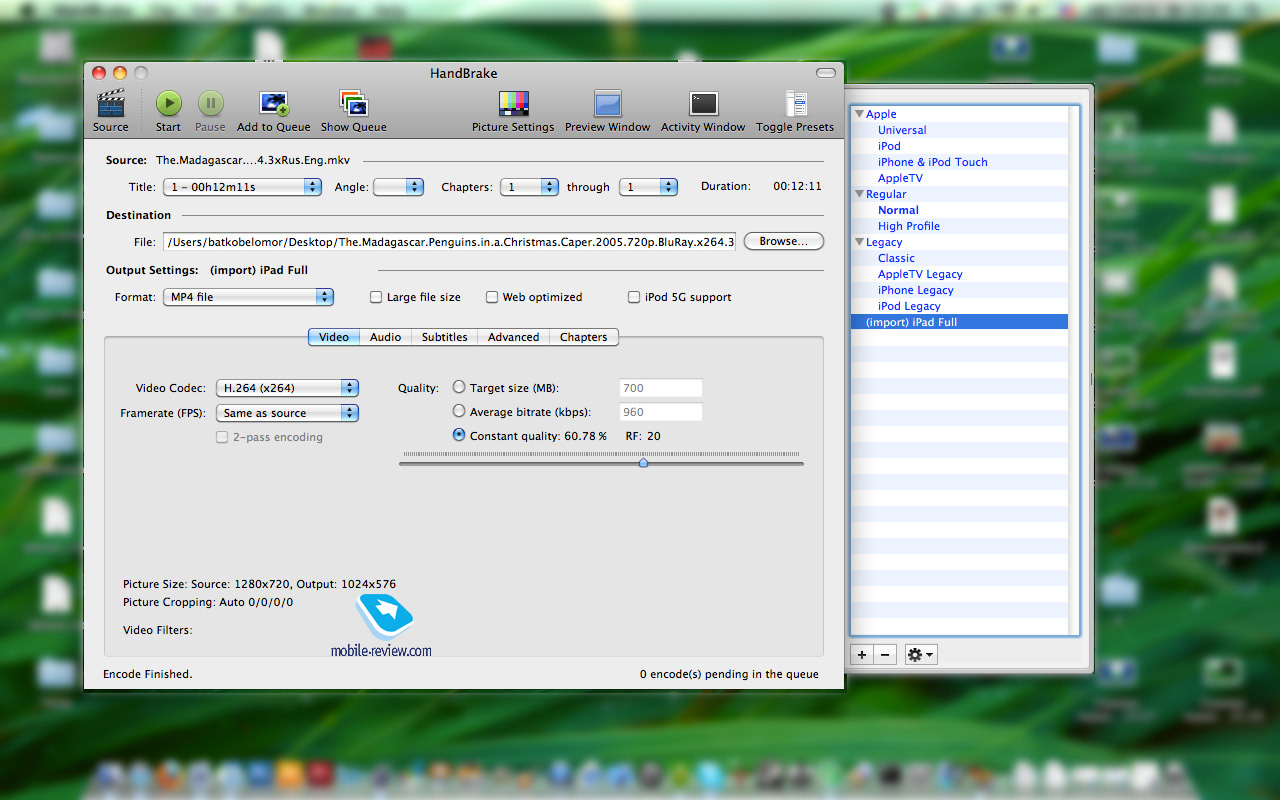This screenshot has height=800, width=1280.
Task: Click the Target size 700 field
Action: coord(660,388)
